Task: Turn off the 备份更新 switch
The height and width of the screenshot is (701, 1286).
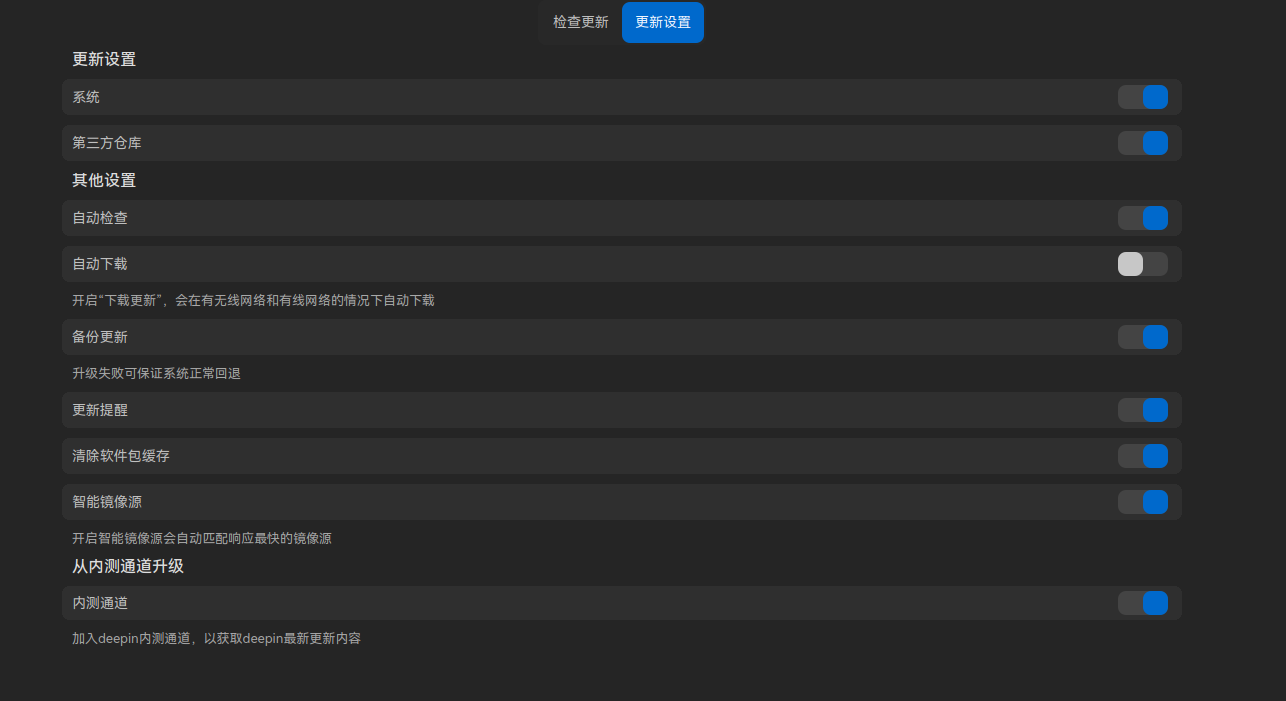Action: 1143,337
